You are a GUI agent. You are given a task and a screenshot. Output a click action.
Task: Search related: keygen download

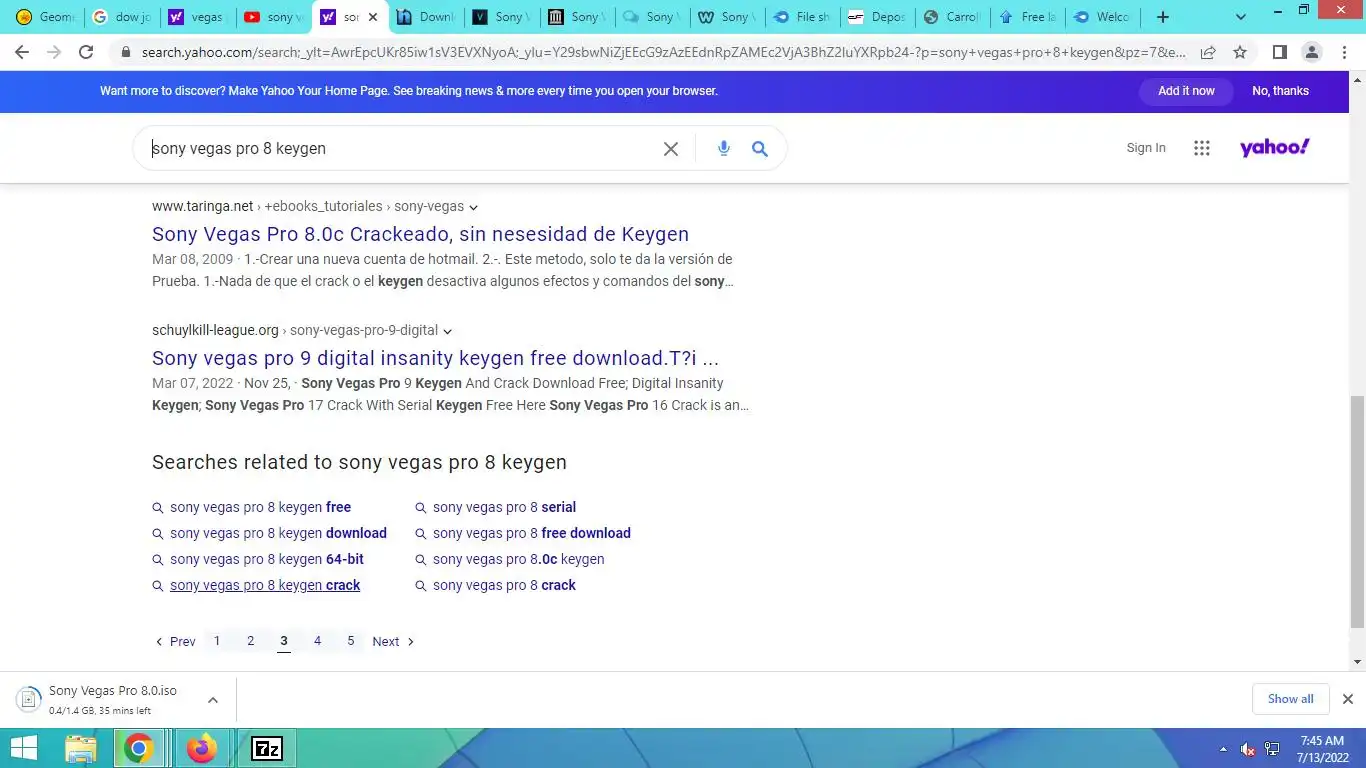[278, 533]
